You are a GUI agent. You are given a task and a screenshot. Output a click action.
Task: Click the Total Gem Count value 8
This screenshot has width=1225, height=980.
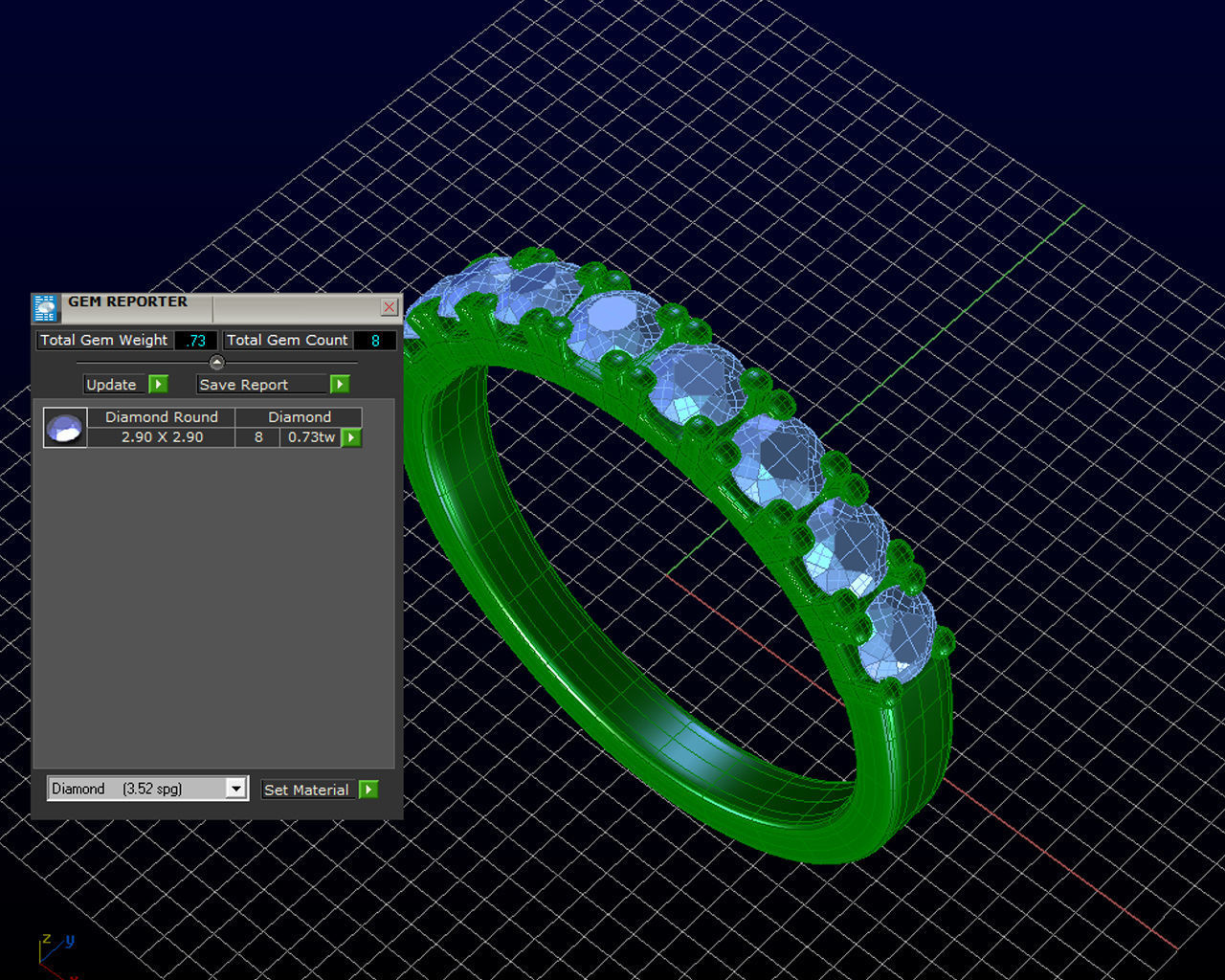pos(375,340)
